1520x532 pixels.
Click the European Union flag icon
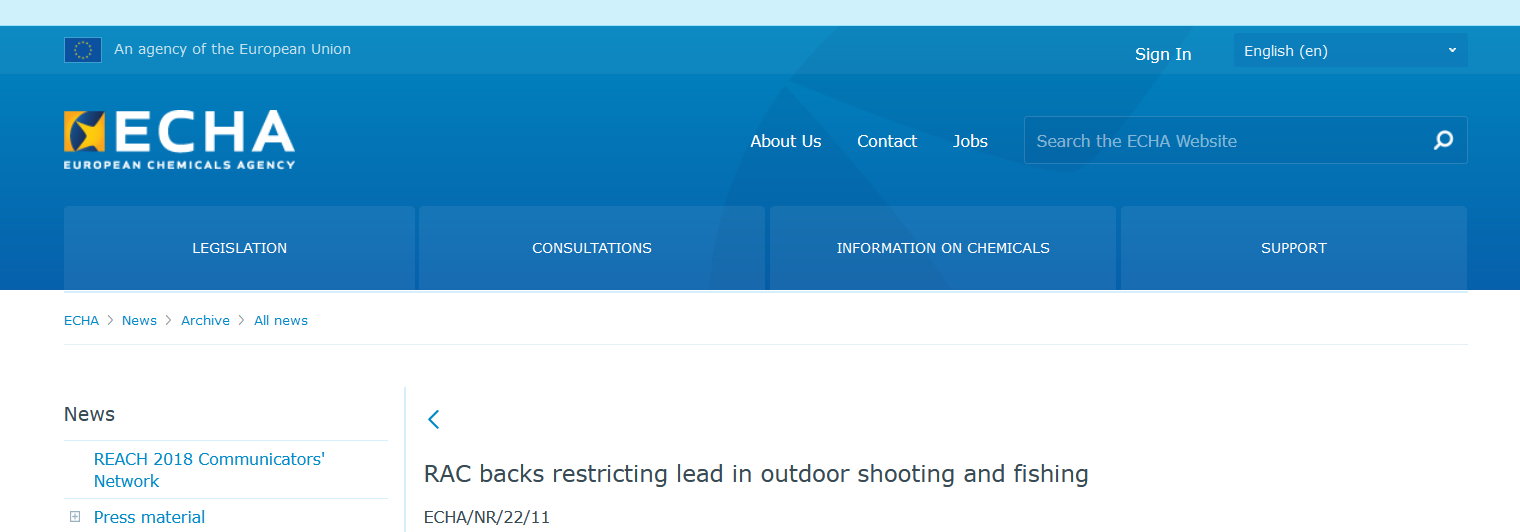pos(83,50)
